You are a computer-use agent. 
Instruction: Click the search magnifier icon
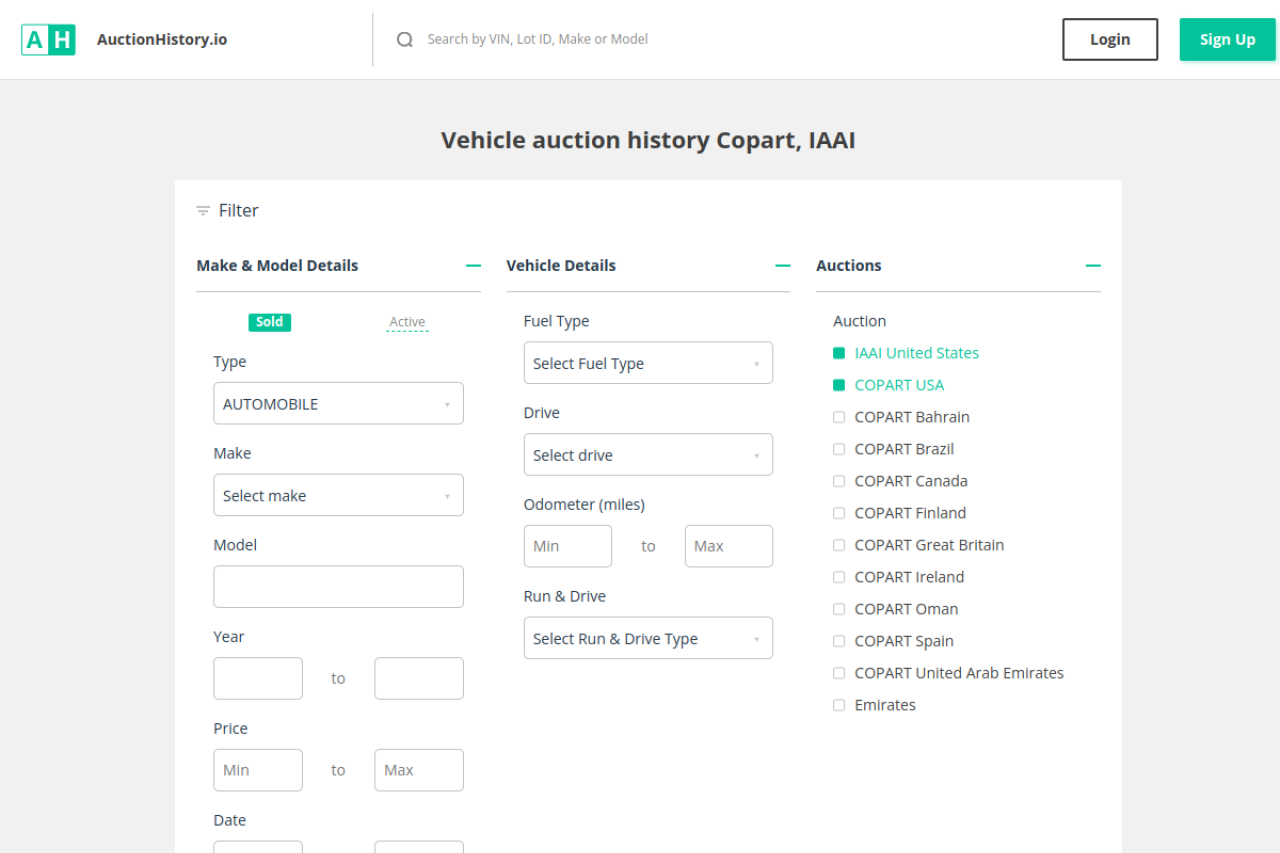(405, 40)
